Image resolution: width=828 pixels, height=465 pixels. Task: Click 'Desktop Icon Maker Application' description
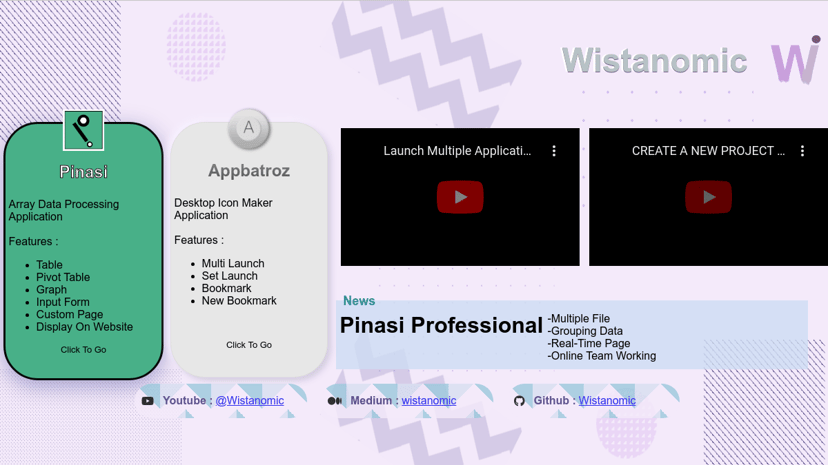(223, 209)
